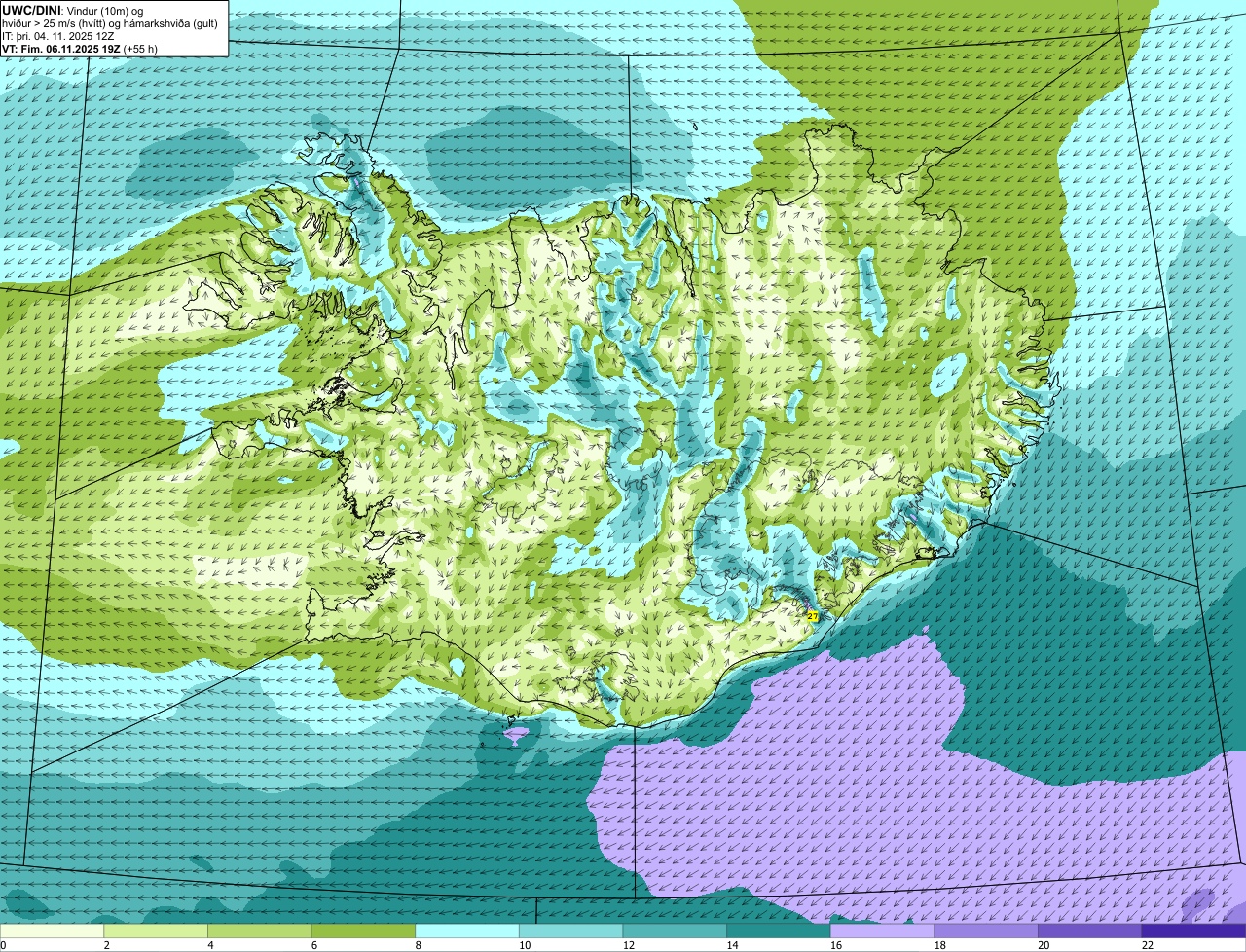Click the VT: Fim. 06.11.2025 19Z line
The width and height of the screenshot is (1246, 952).
(80, 49)
